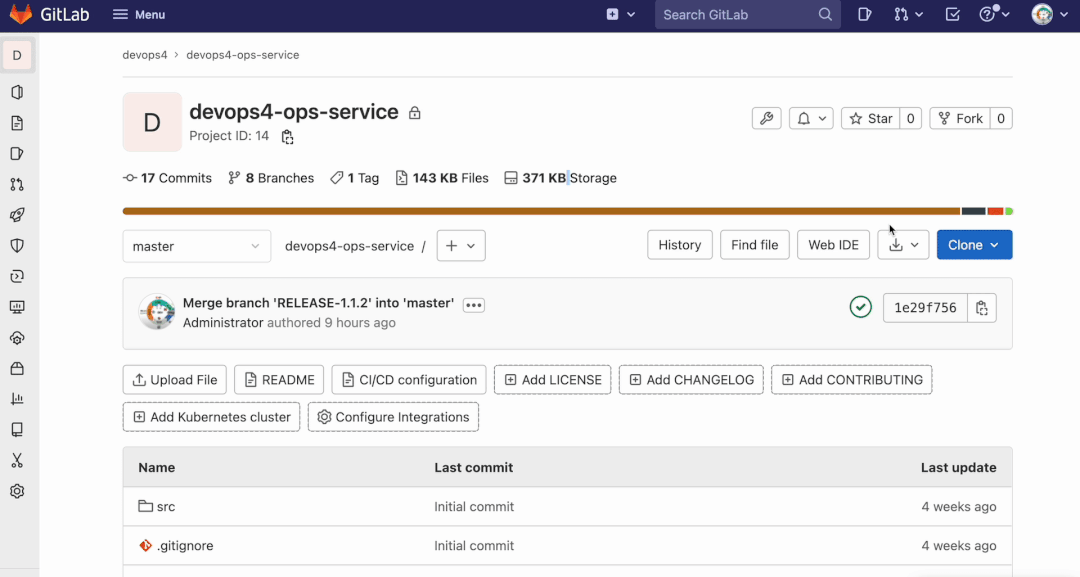Screen dimensions: 1080x577
Task: Go to devops4 breadcrumb link
Action: (145, 55)
